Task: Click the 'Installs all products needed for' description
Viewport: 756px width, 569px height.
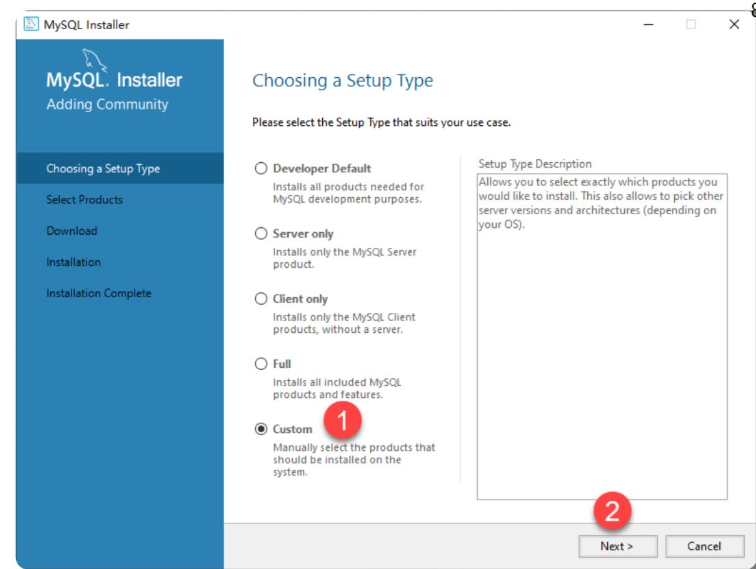Action: (x=348, y=193)
